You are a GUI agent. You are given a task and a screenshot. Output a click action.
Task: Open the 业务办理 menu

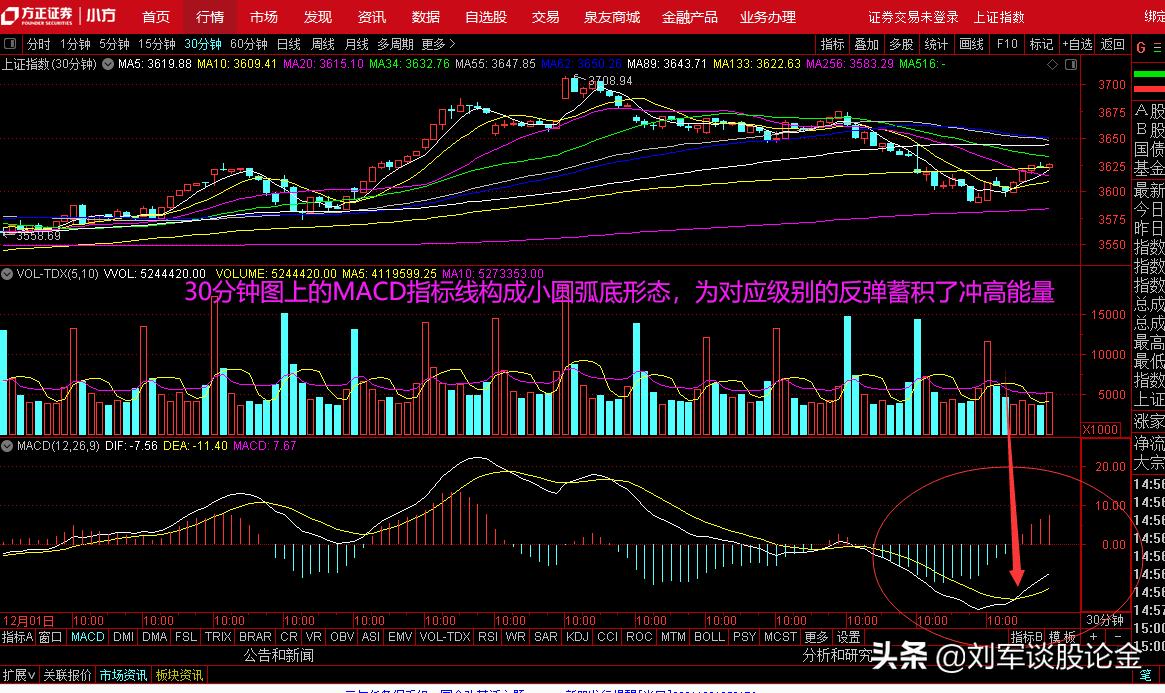pos(768,16)
